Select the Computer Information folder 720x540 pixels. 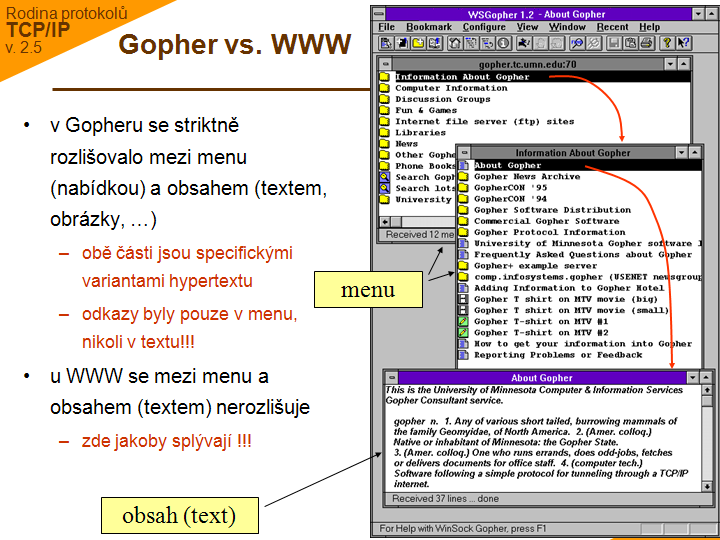coord(450,88)
